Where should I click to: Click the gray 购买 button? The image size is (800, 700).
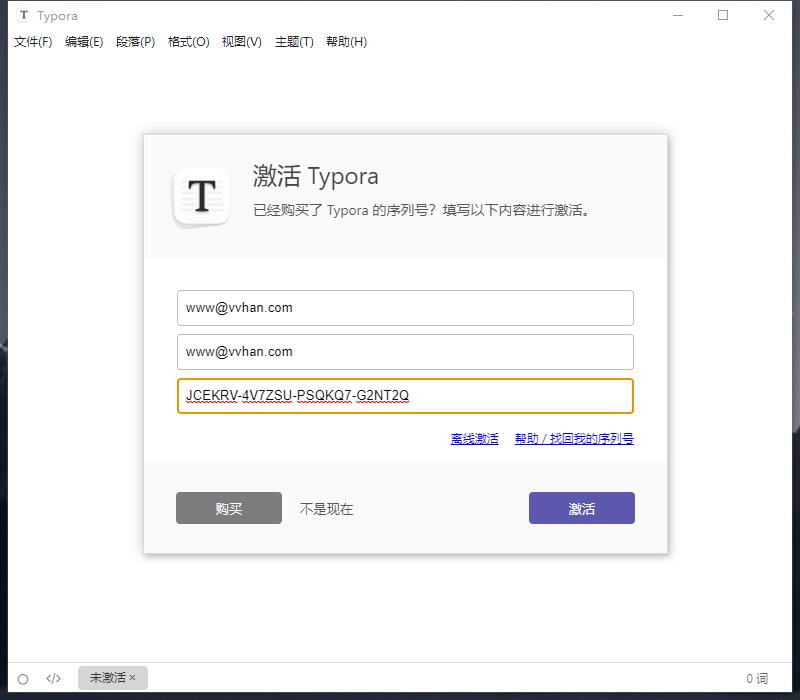coord(229,508)
